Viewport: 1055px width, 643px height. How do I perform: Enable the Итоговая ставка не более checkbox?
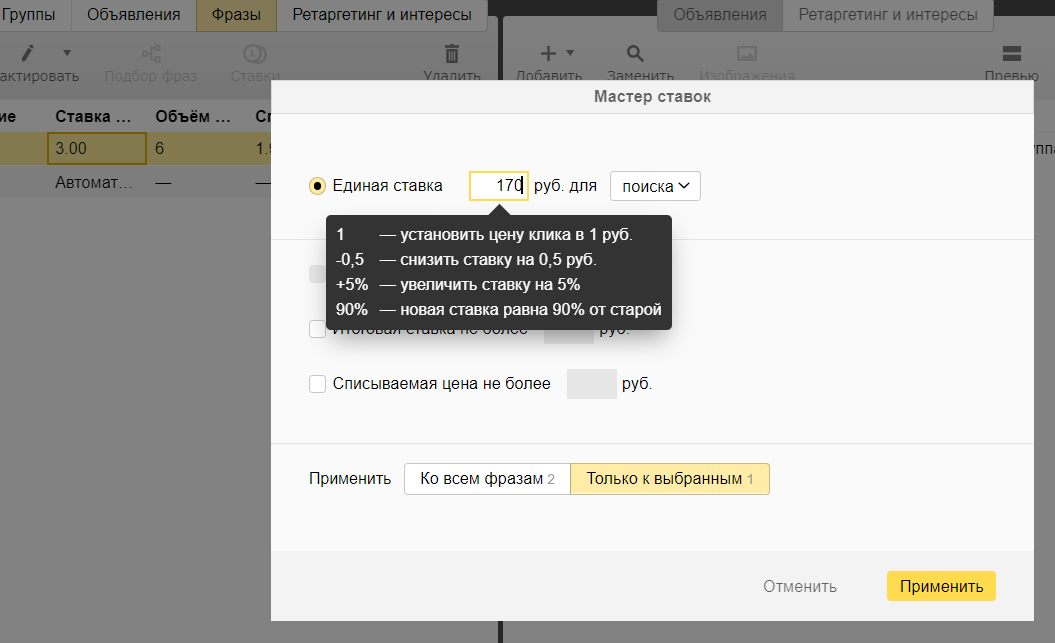coord(318,329)
